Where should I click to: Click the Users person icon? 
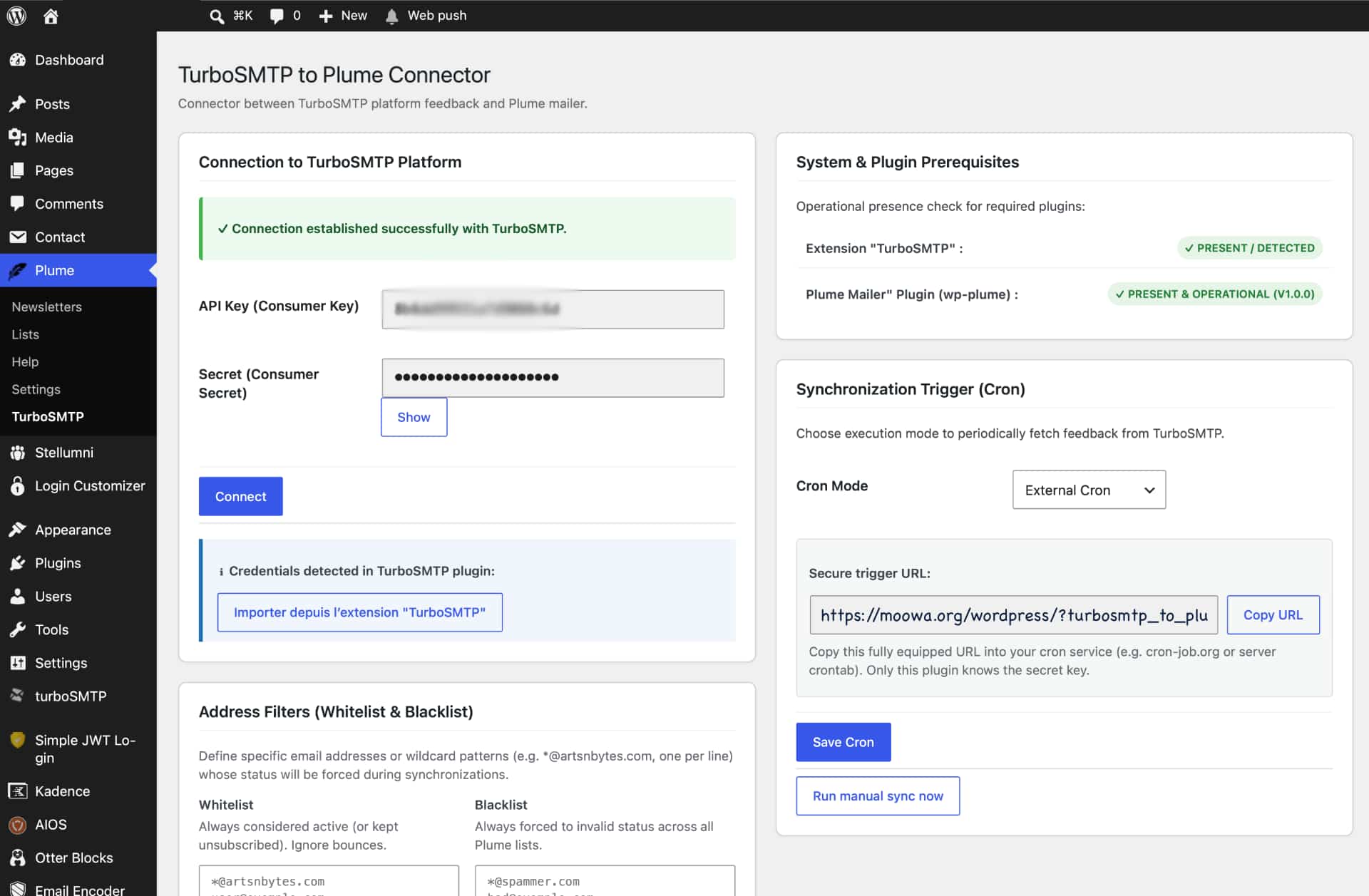tap(18, 597)
